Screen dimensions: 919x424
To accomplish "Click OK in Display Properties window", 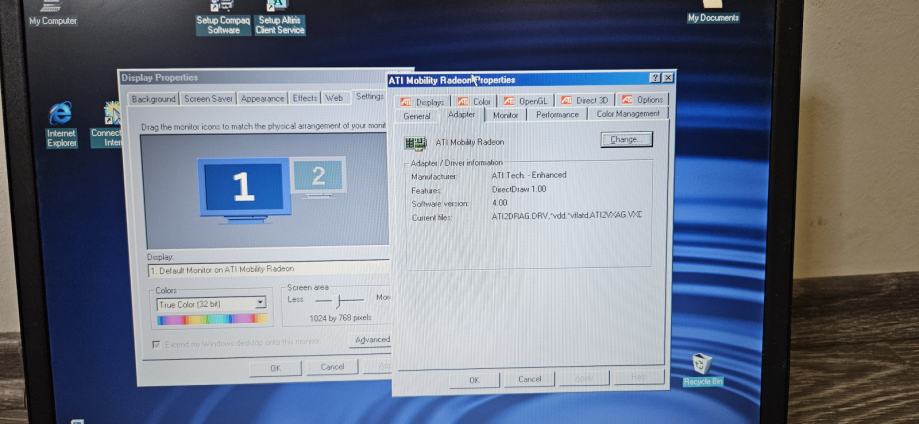I will (x=275, y=368).
